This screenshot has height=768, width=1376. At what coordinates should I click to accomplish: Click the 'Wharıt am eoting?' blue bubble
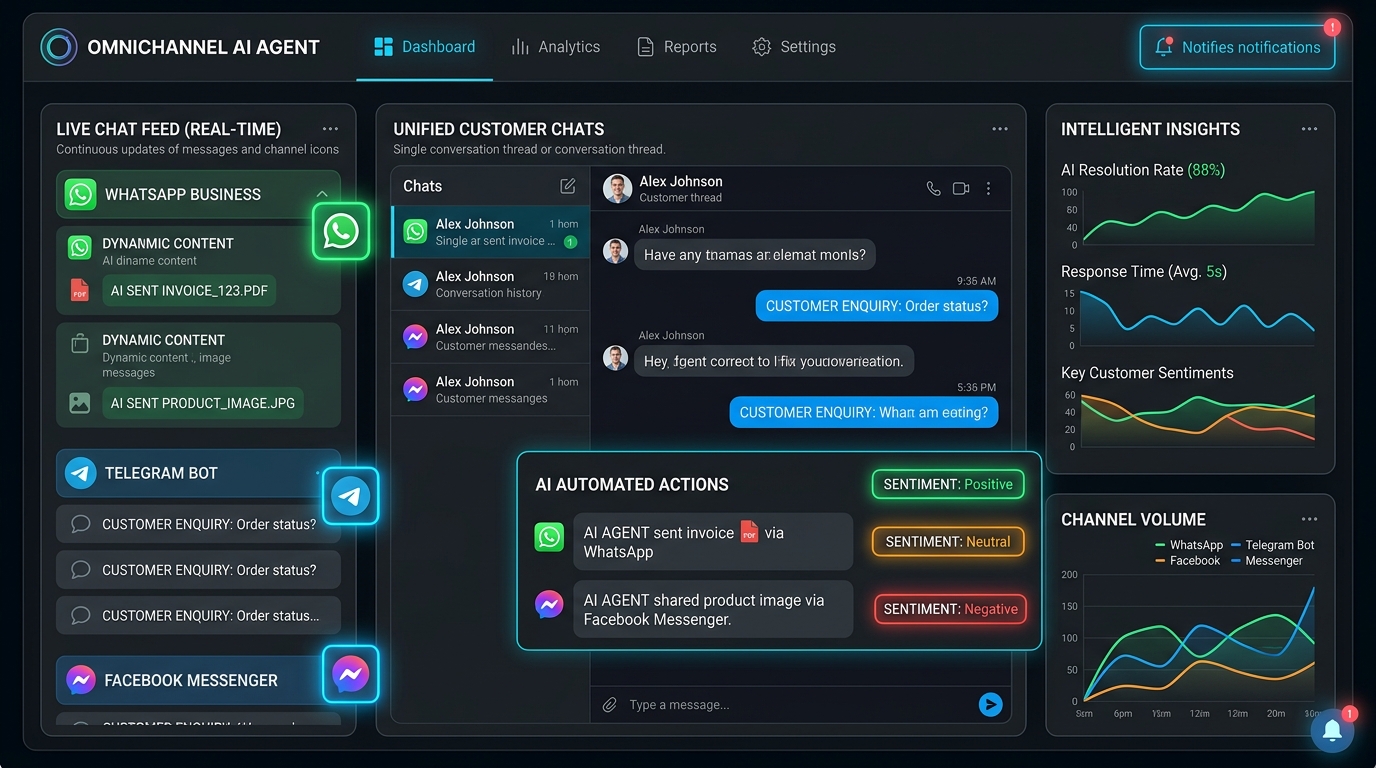click(864, 412)
